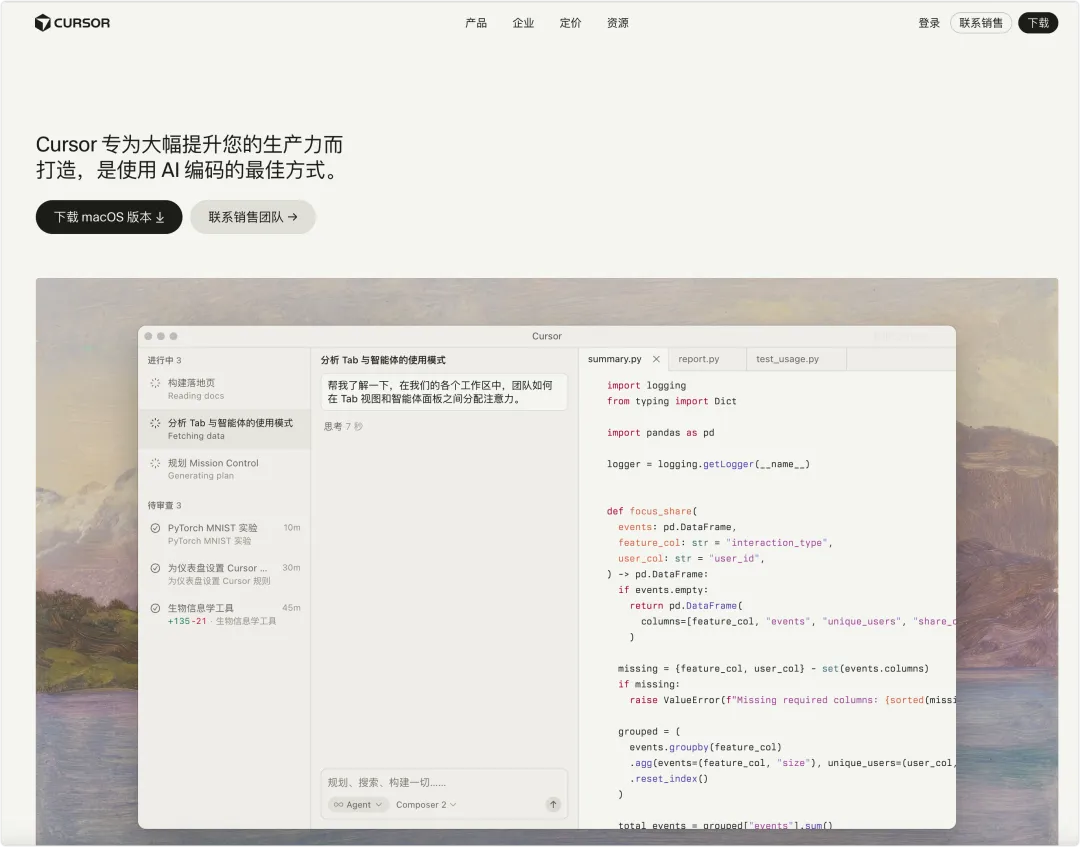Click checkmark icon beside 为仪表盘设置 Cursor

click(155, 568)
